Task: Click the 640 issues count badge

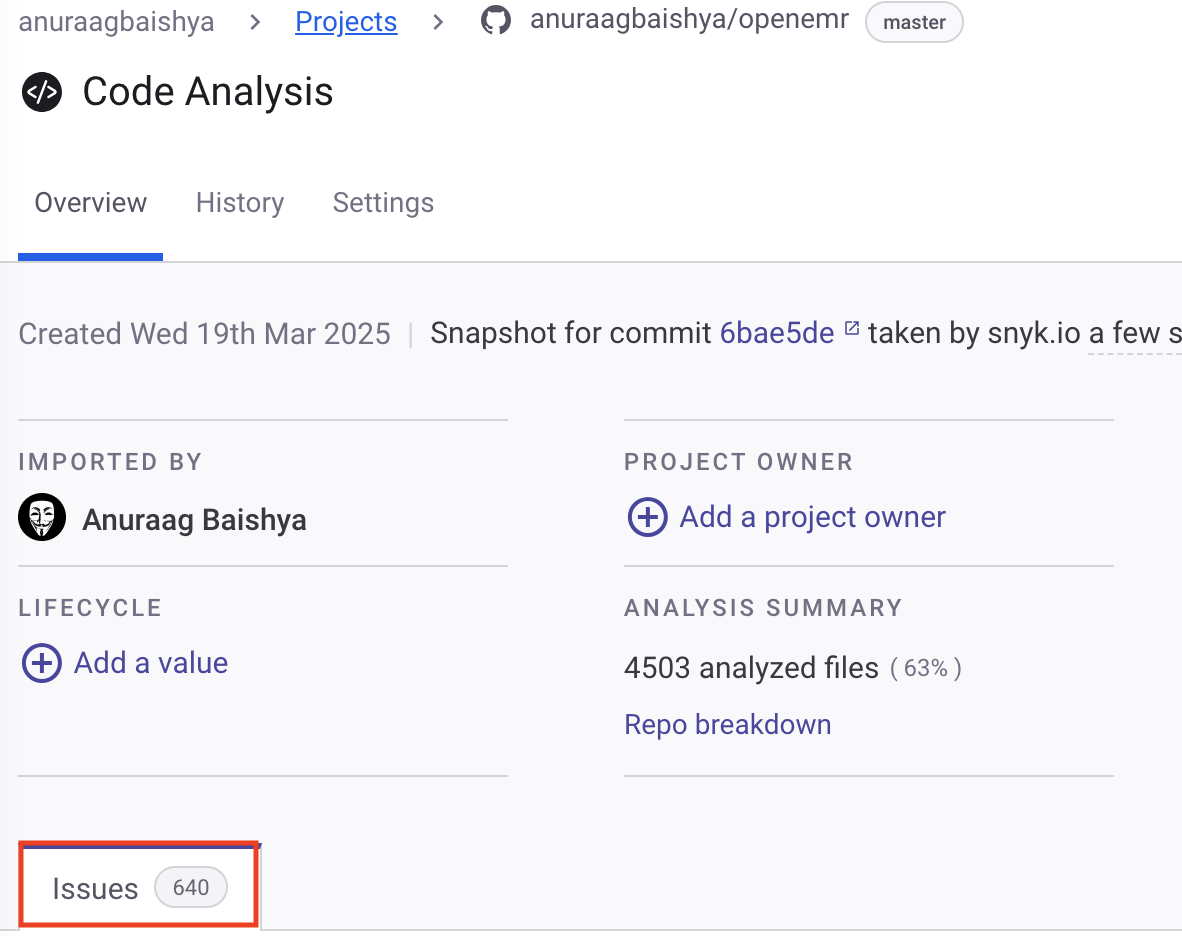Action: click(x=190, y=888)
